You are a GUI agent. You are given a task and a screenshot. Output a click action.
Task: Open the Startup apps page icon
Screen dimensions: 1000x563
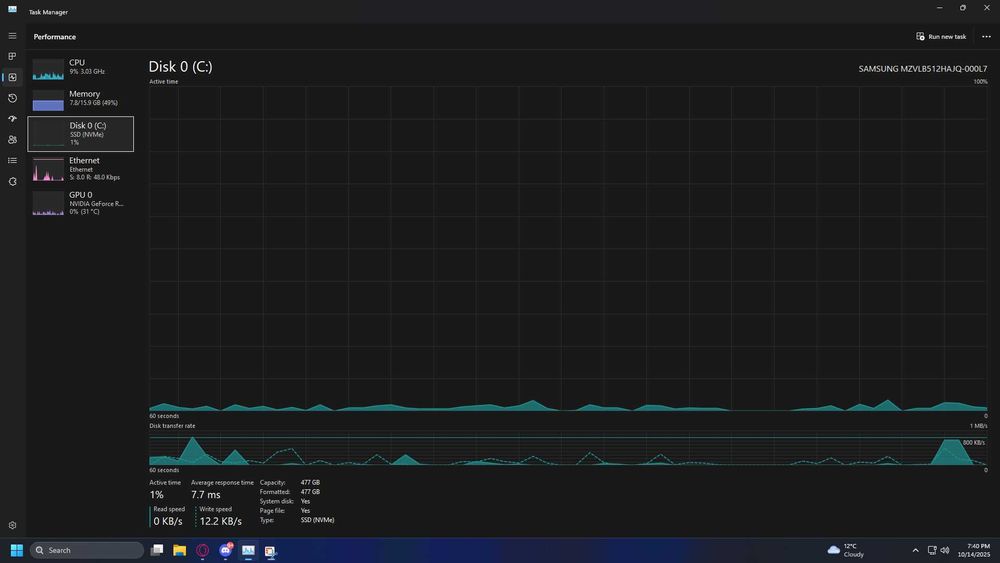(12, 119)
